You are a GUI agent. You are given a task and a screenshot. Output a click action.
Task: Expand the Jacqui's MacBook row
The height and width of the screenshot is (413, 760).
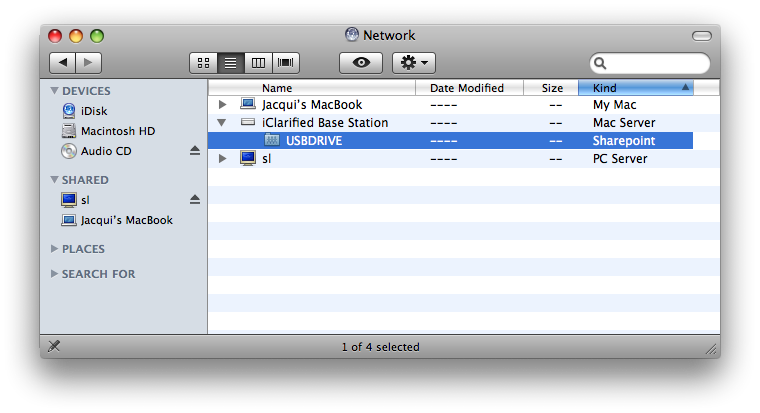(223, 105)
